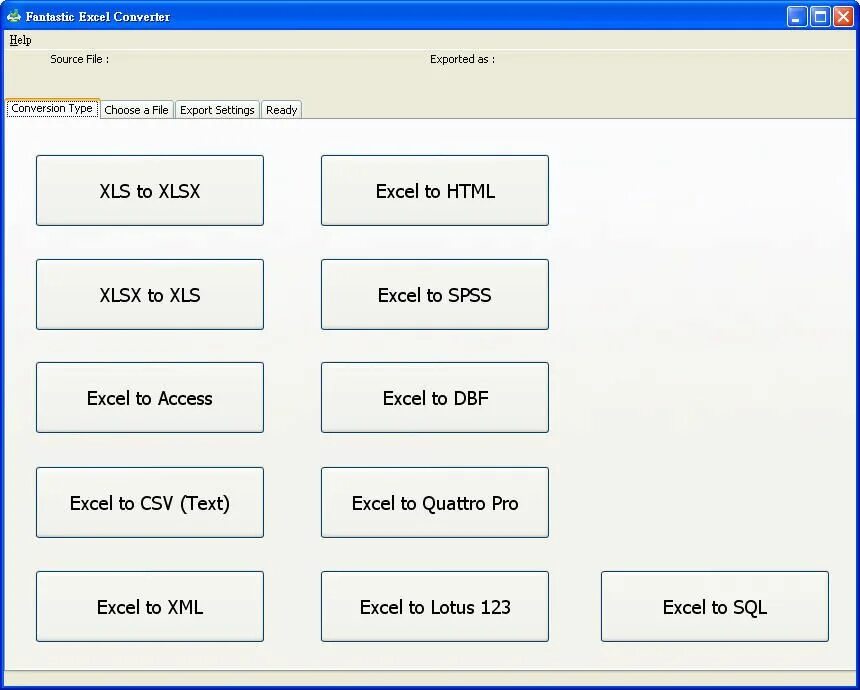The width and height of the screenshot is (860, 690).
Task: Select Excel to Access conversion
Action: pyautogui.click(x=150, y=398)
